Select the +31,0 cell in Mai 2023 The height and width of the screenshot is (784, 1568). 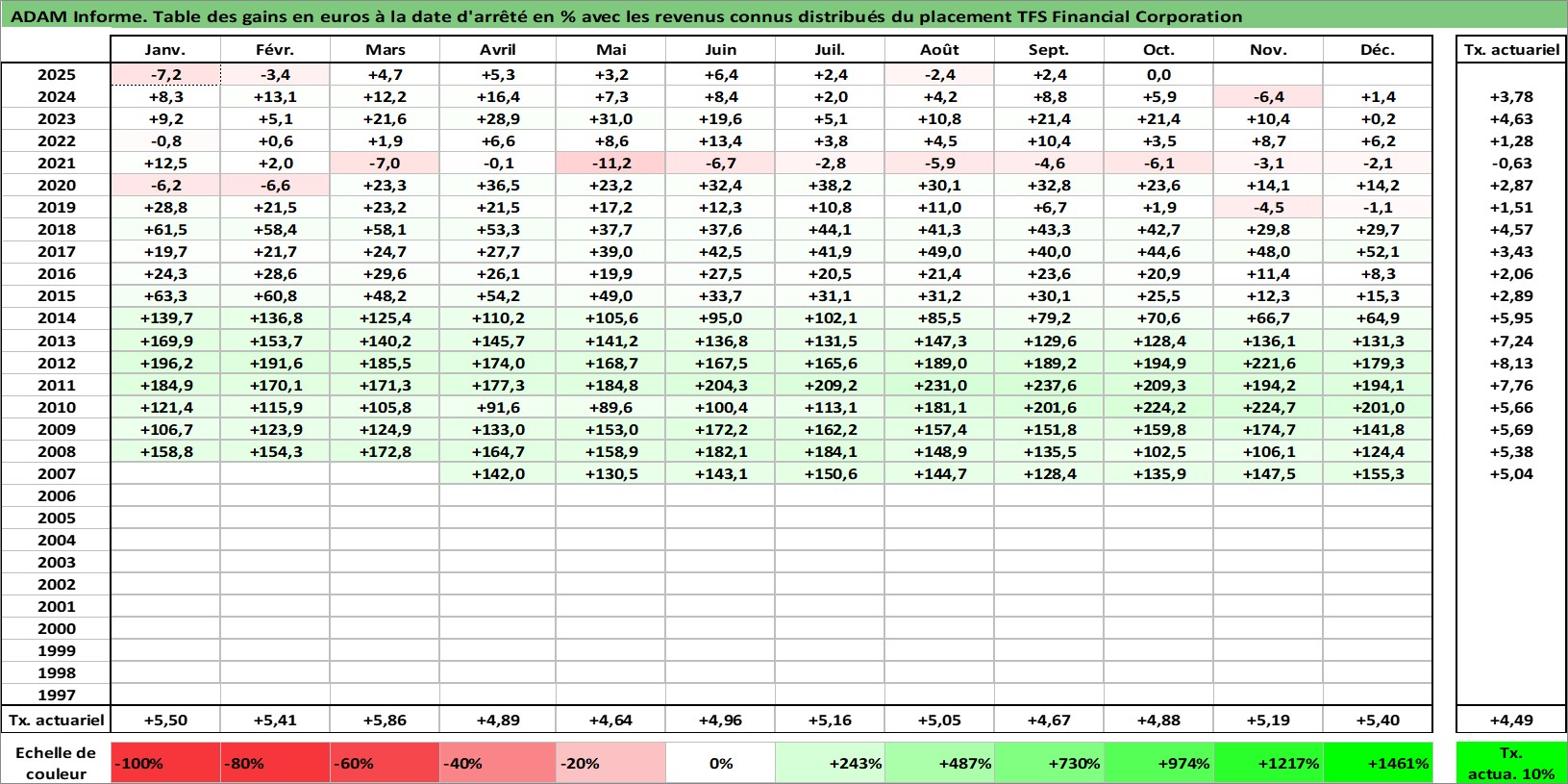click(610, 118)
